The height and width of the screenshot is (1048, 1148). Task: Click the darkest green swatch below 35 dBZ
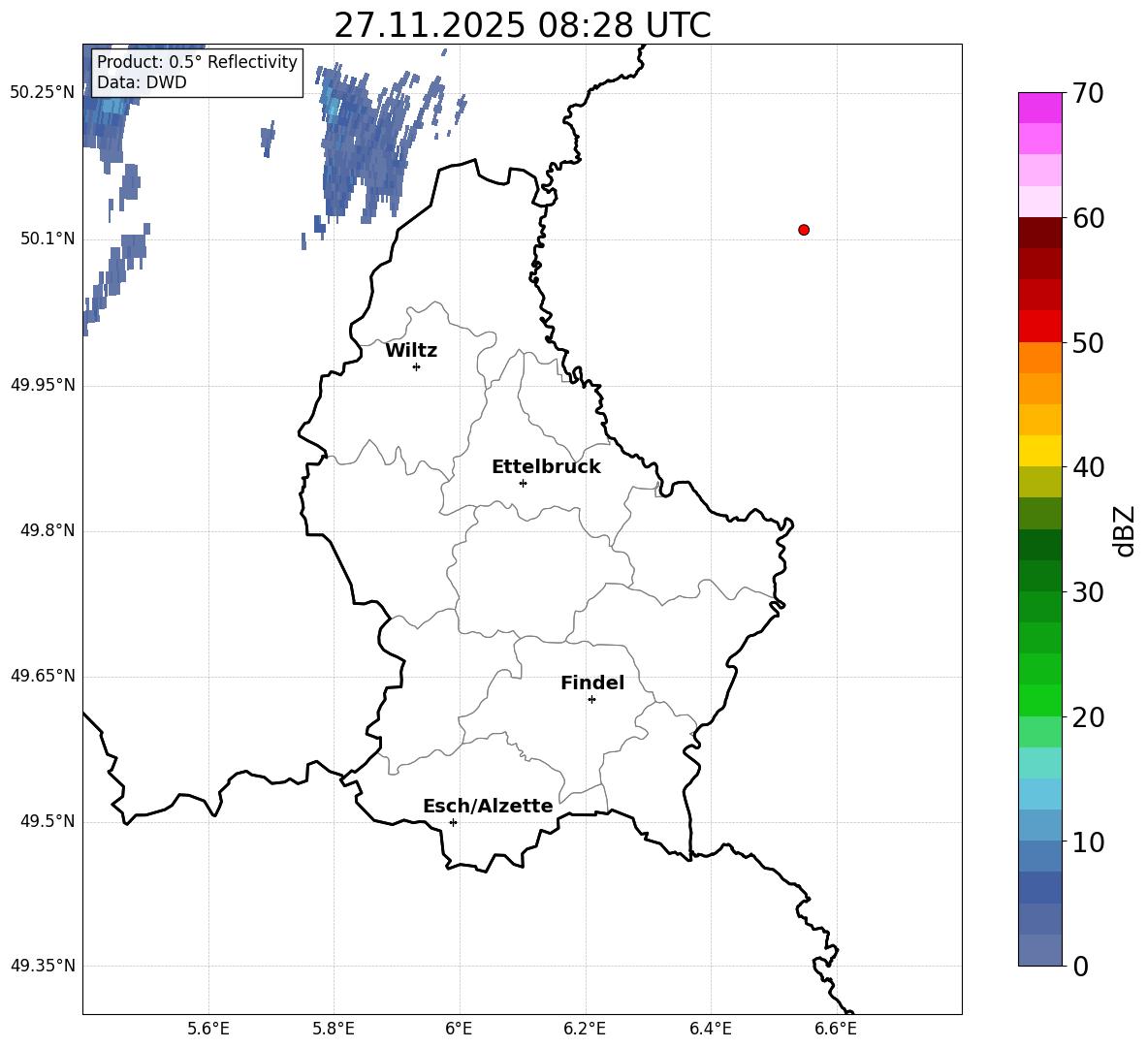pos(1040,545)
